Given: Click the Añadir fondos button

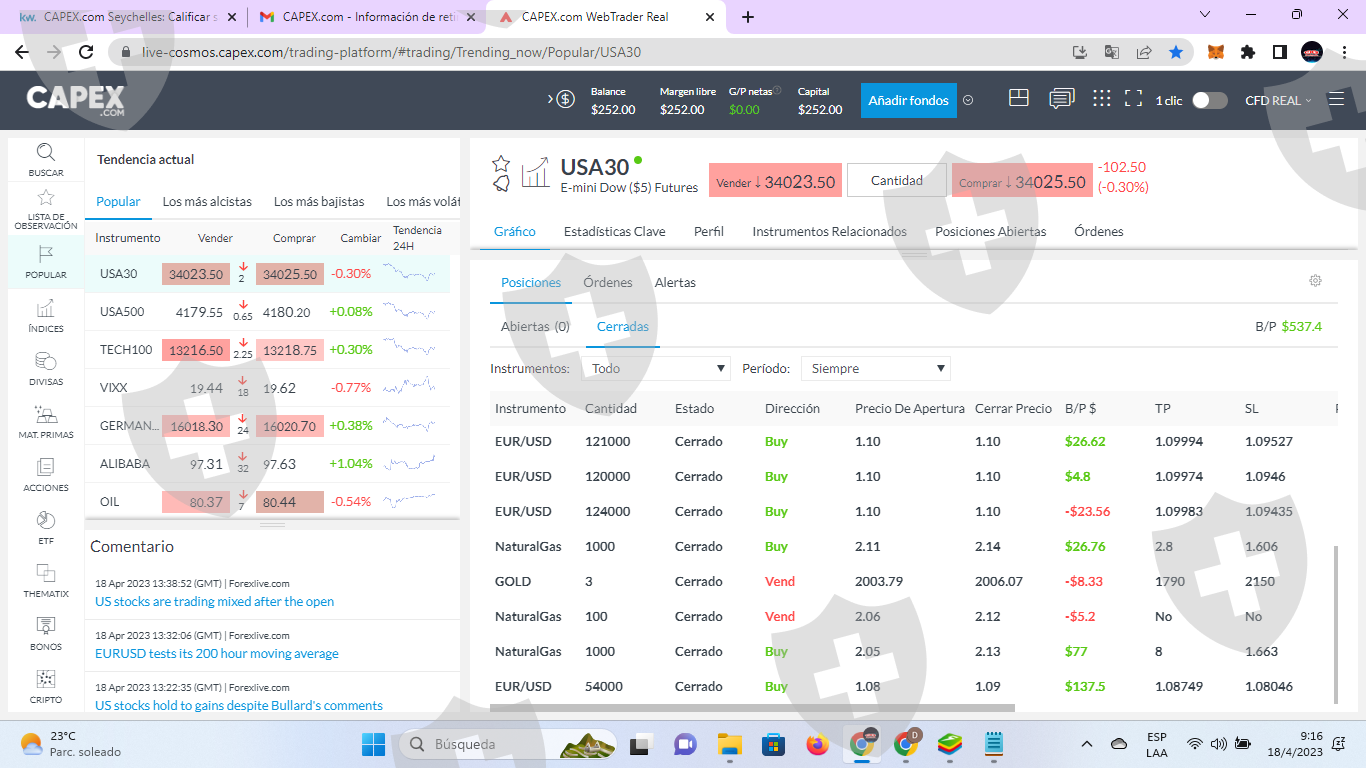Looking at the screenshot, I should click(x=908, y=100).
